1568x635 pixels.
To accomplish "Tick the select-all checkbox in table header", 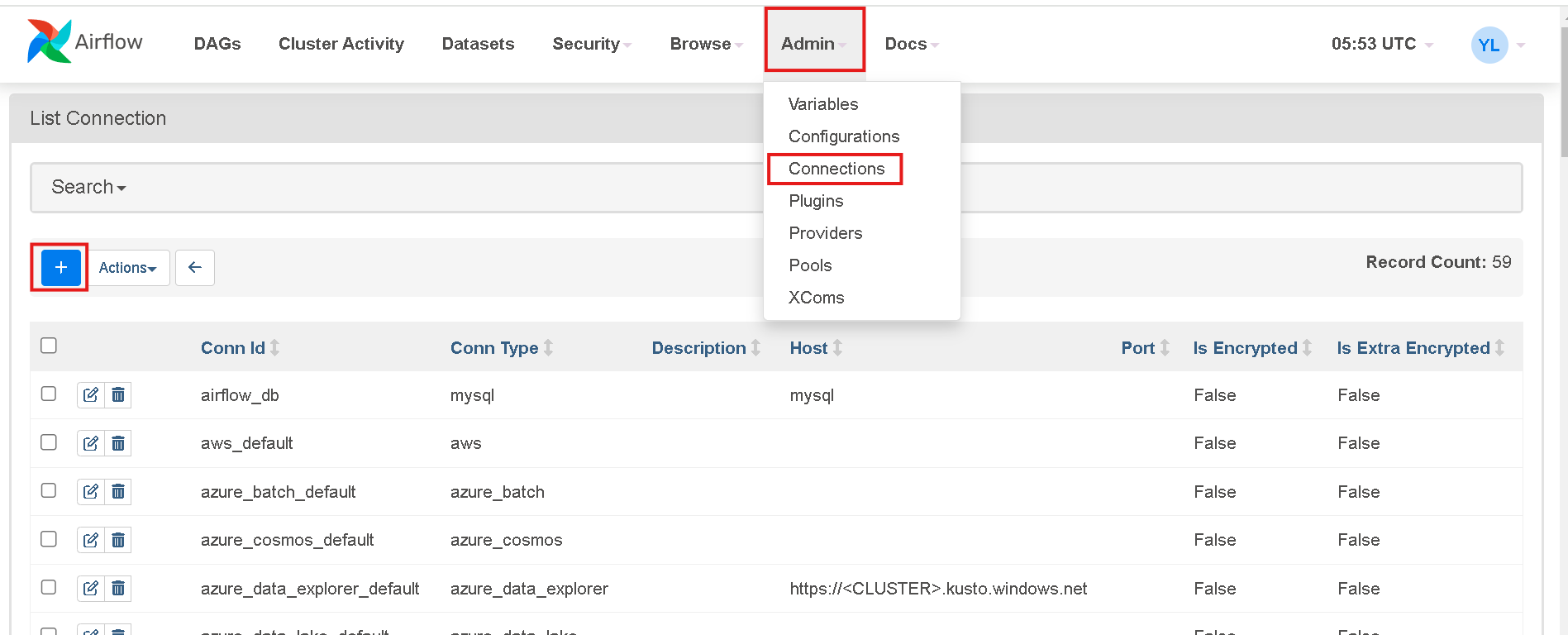I will [49, 346].
